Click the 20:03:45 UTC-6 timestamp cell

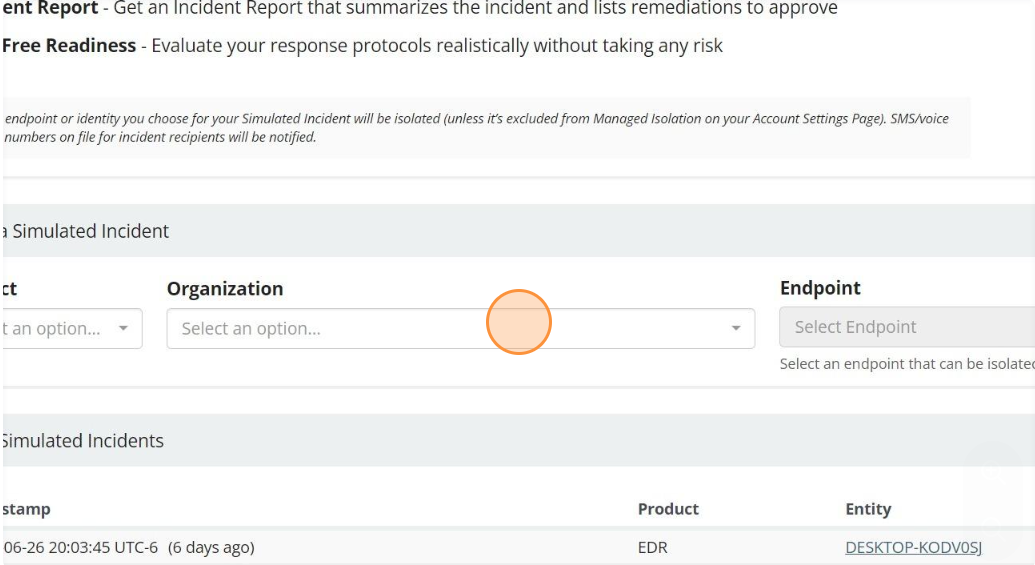click(80, 547)
